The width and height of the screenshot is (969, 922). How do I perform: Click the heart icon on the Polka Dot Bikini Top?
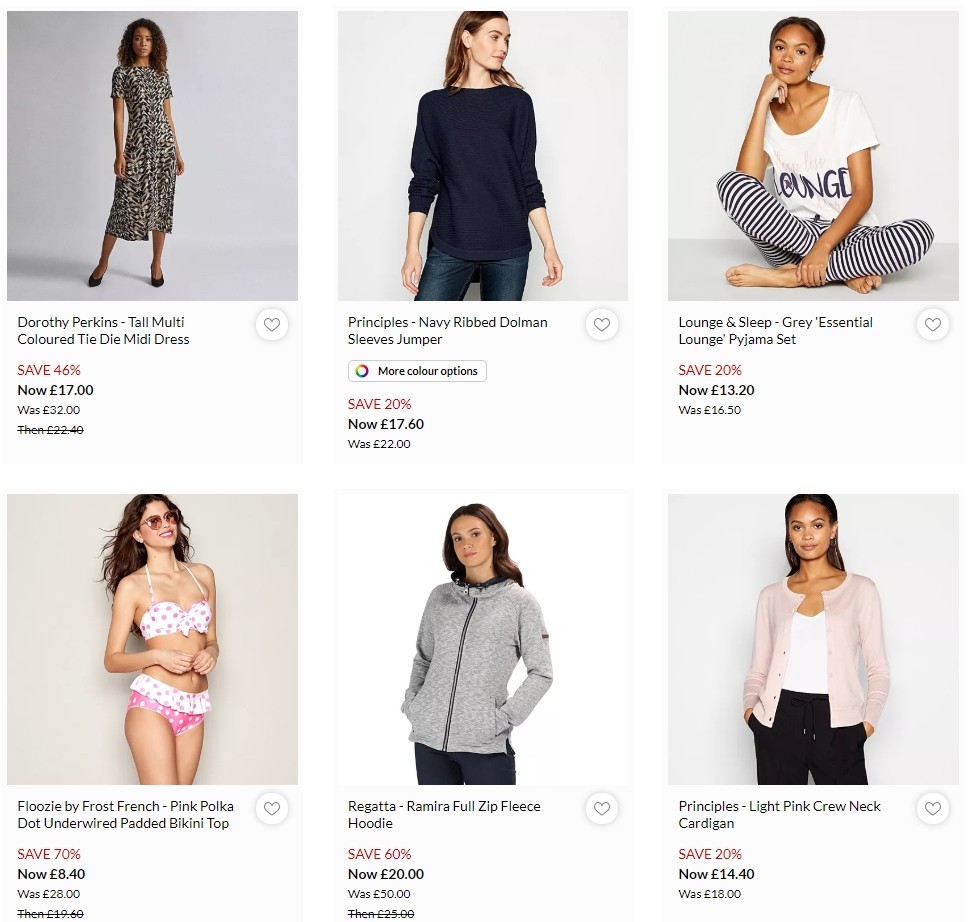271,808
